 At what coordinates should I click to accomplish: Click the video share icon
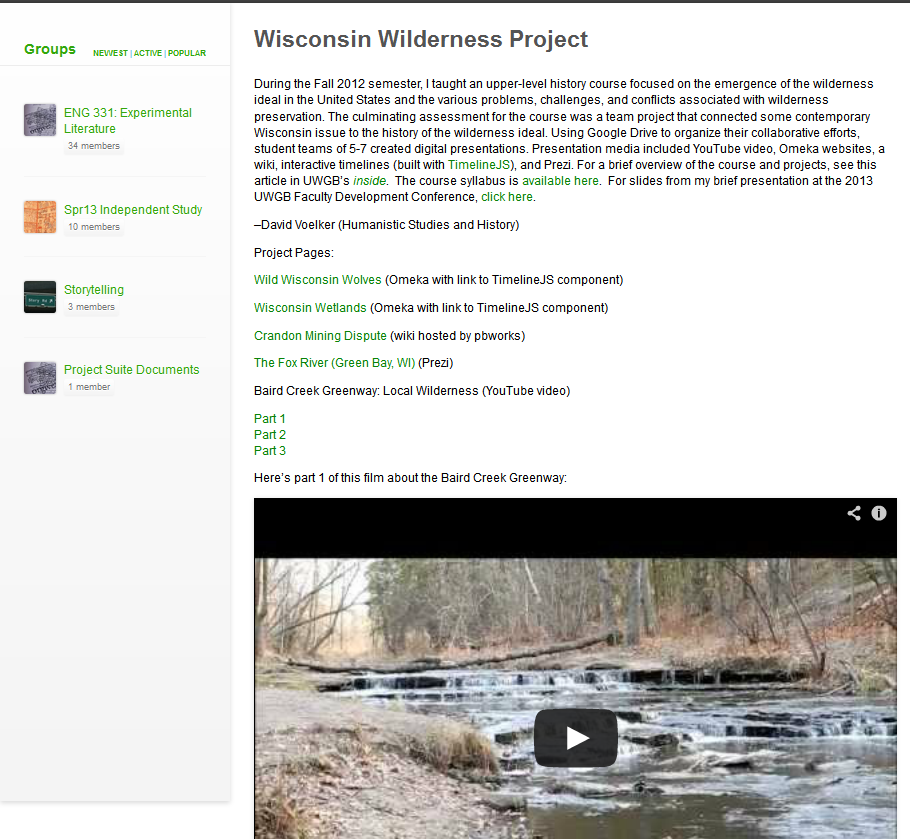[854, 513]
